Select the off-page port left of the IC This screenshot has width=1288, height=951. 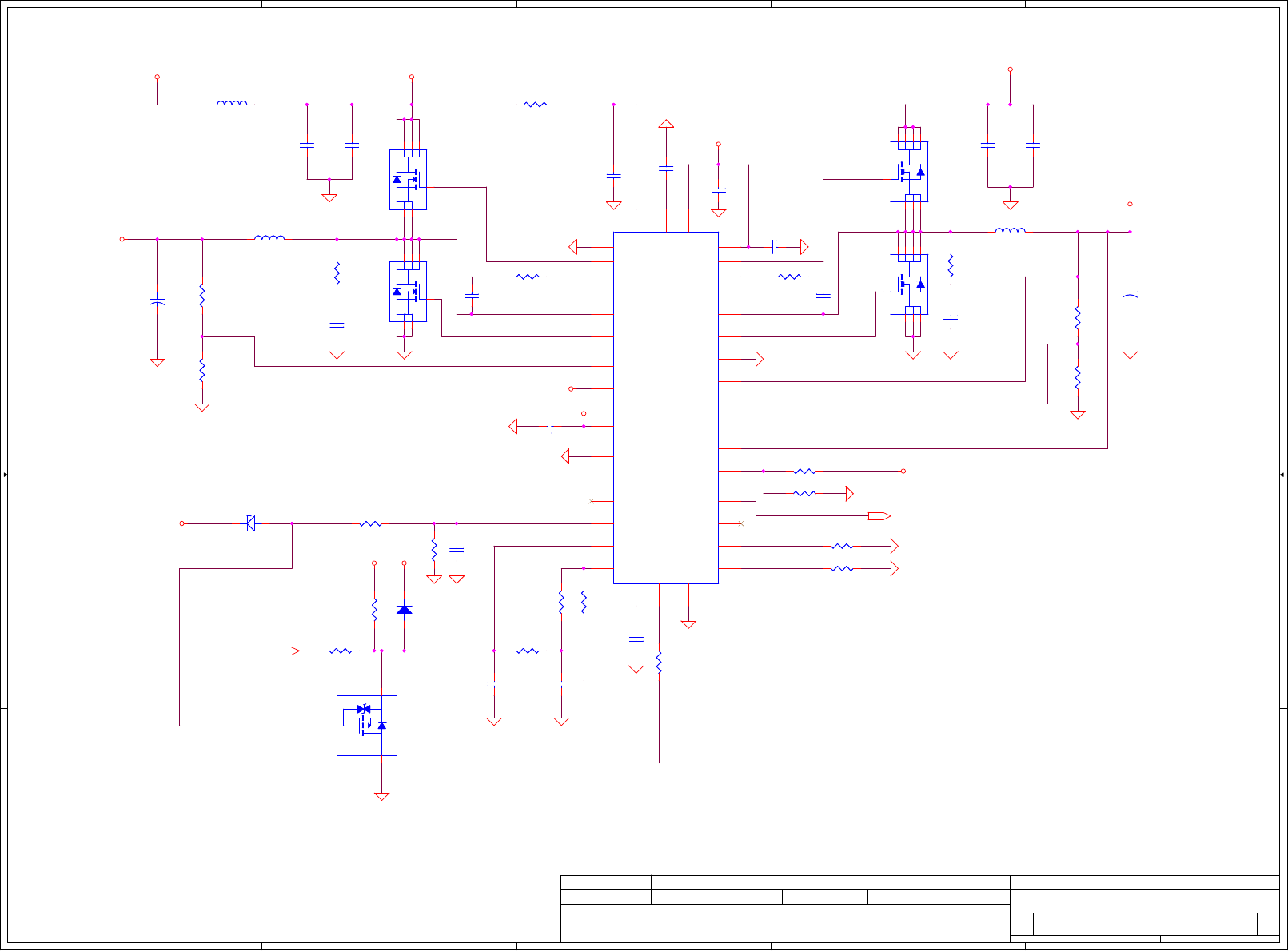pos(288,651)
